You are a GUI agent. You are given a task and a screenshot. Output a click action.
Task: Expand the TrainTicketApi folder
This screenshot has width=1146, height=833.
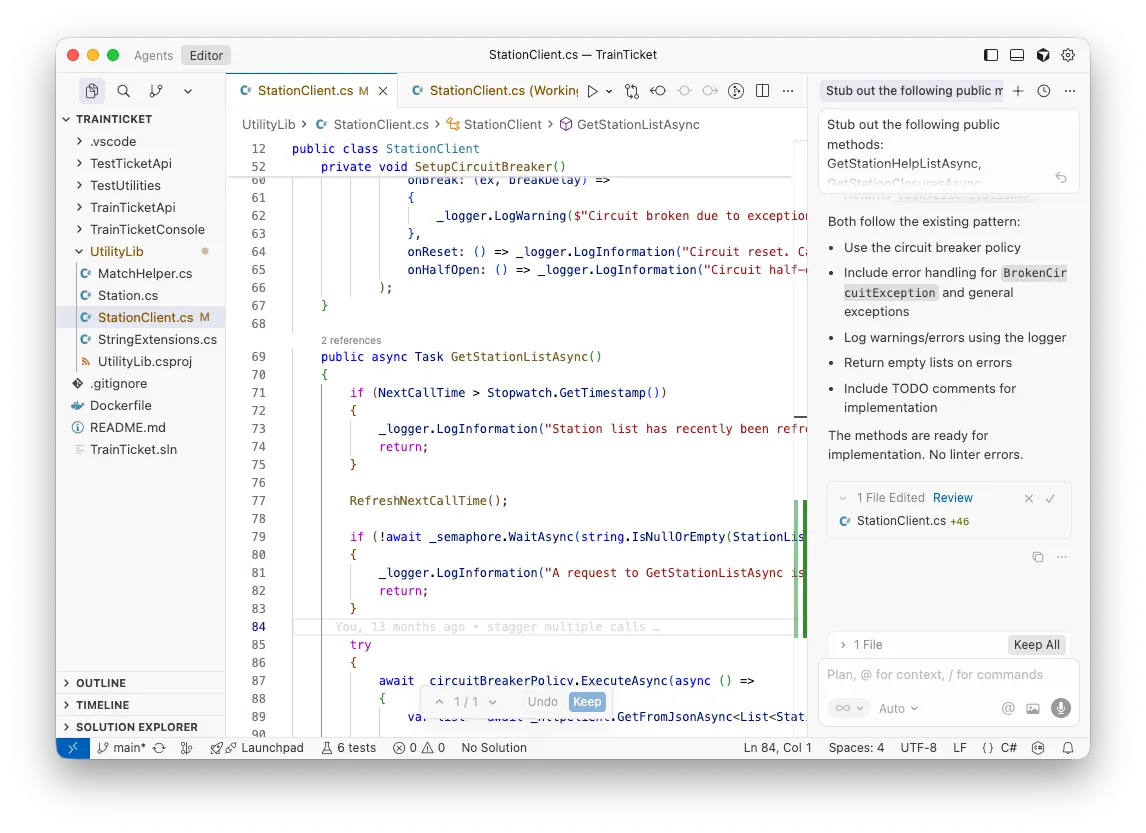click(132, 207)
